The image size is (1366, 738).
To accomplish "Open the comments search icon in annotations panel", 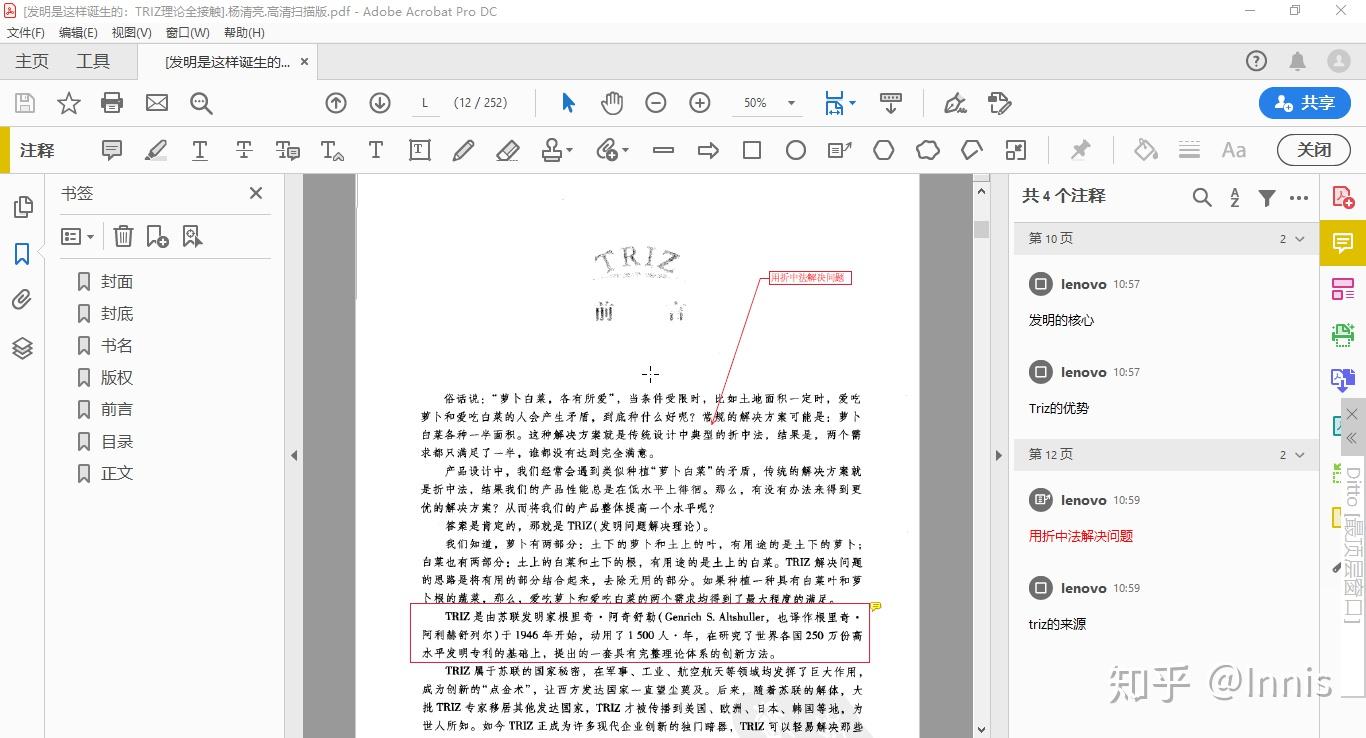I will [1202, 197].
